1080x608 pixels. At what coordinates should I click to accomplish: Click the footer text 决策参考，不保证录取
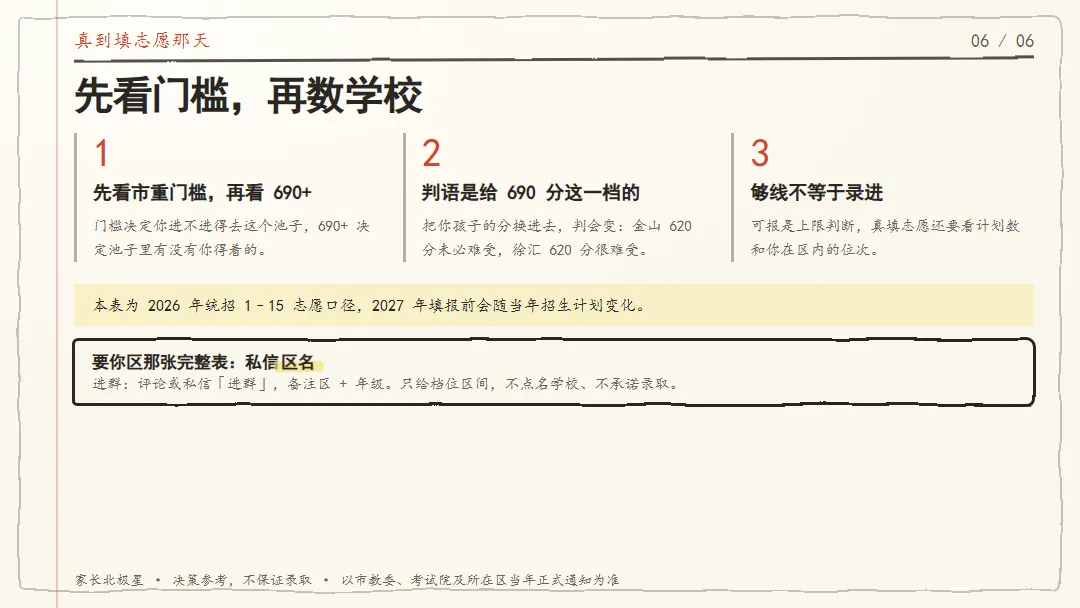click(242, 580)
